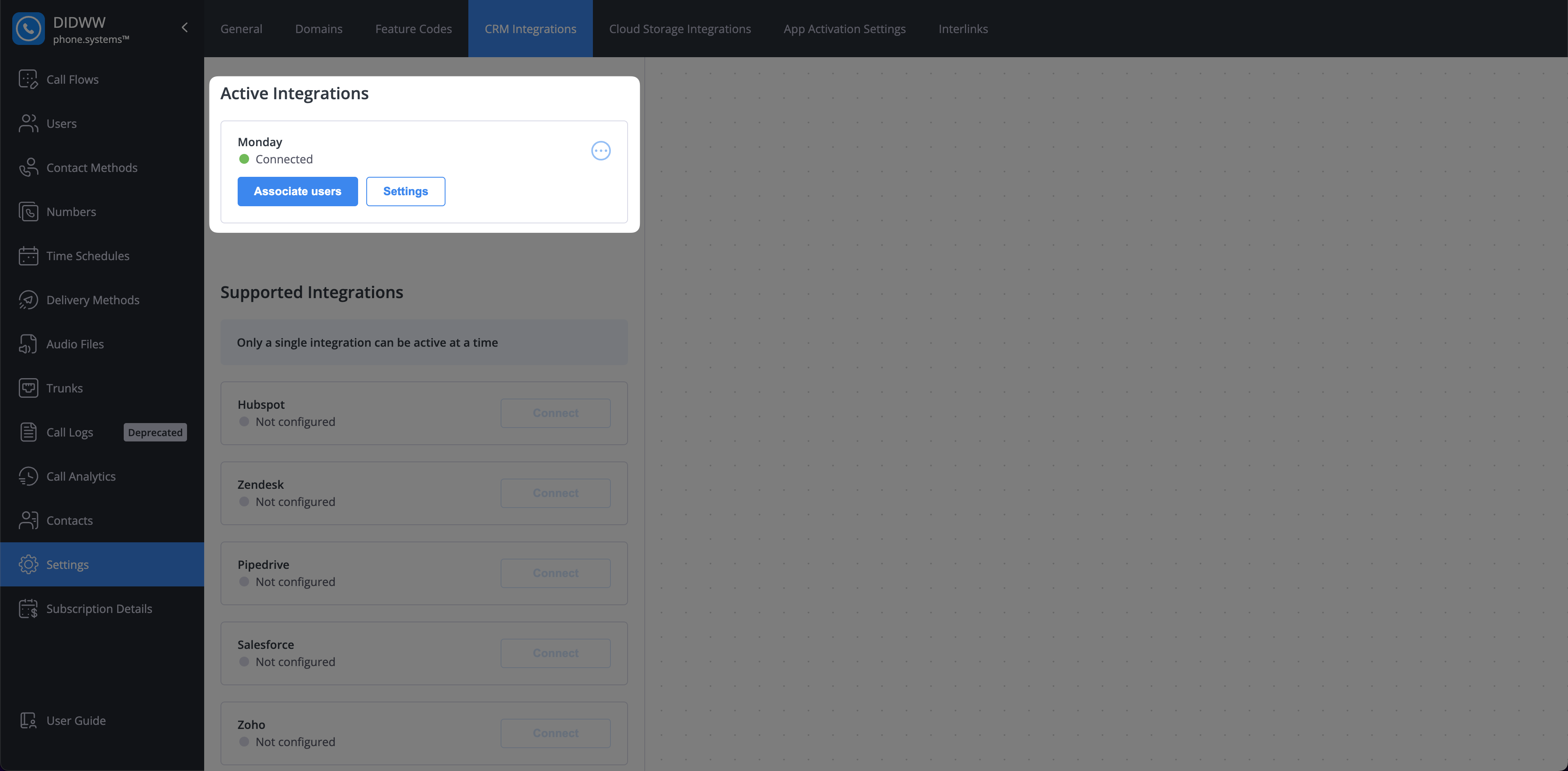
Task: Open Monday integration Settings button
Action: click(x=405, y=191)
